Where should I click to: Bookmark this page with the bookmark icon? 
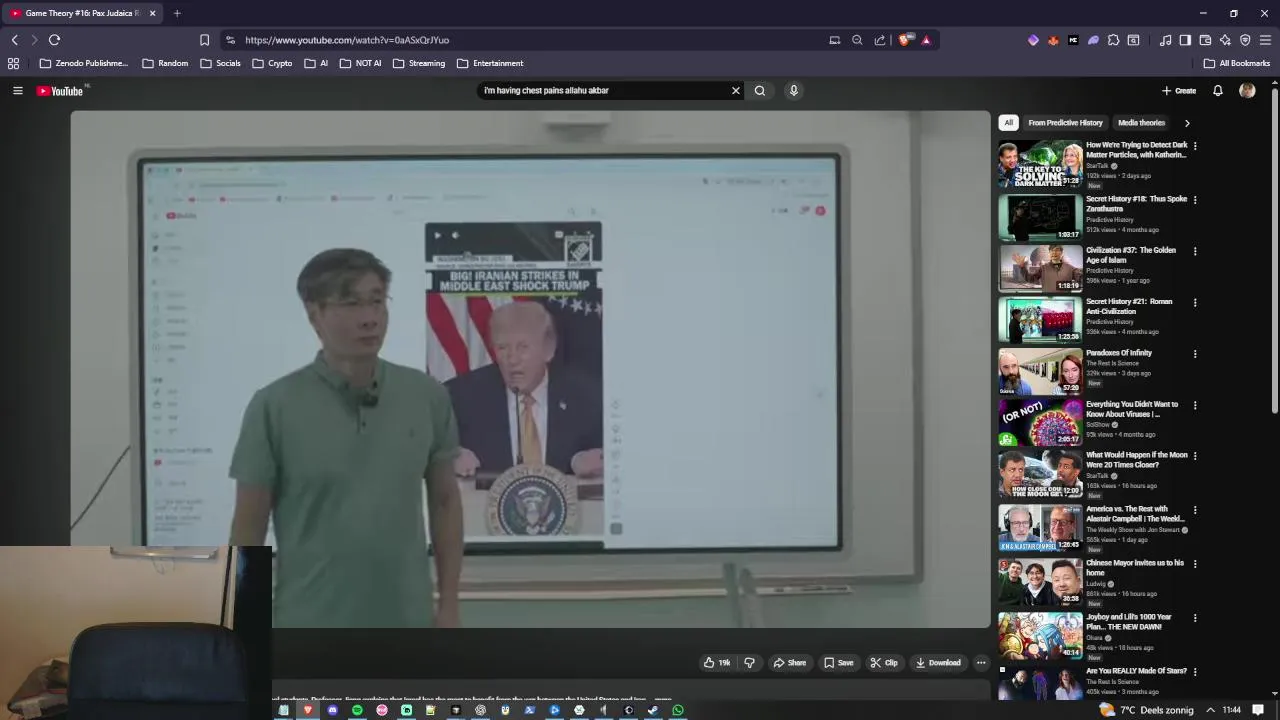point(204,40)
